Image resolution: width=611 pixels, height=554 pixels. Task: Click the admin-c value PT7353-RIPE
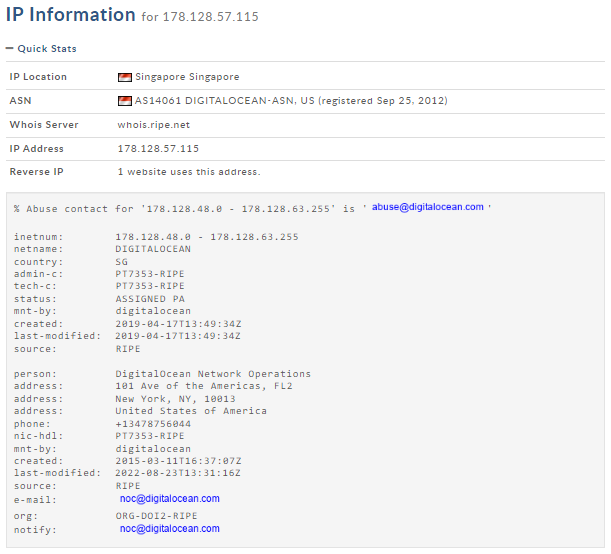pyautogui.click(x=150, y=274)
